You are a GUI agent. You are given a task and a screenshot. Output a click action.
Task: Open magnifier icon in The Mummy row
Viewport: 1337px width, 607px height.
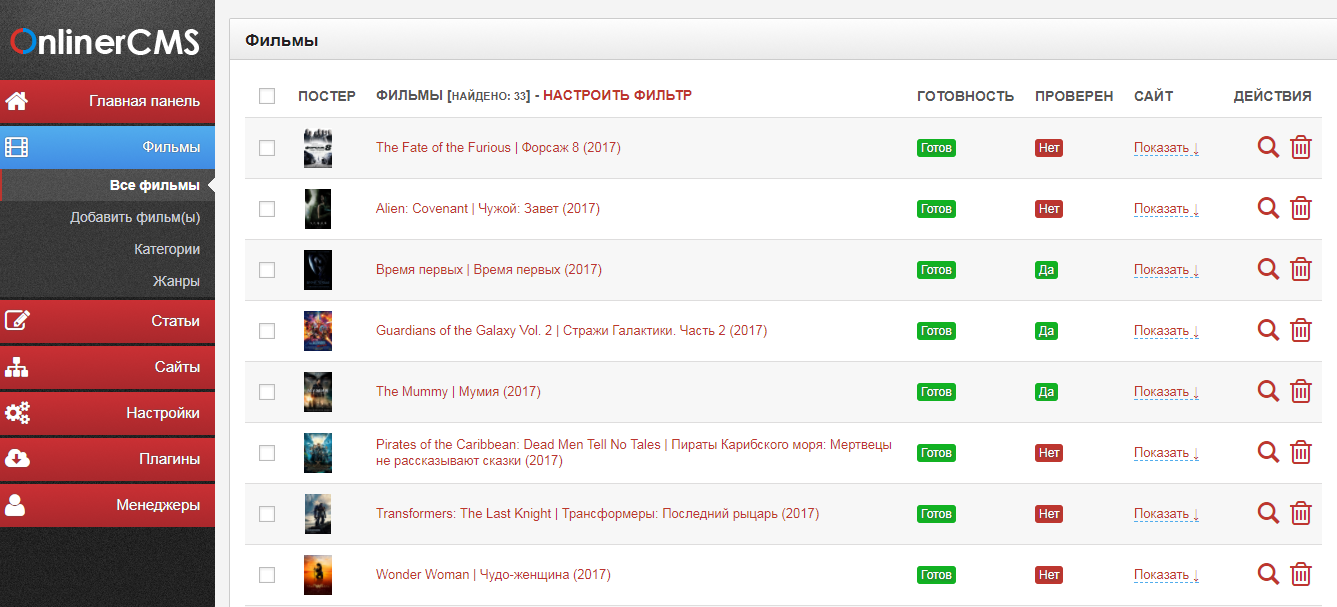tap(1268, 392)
